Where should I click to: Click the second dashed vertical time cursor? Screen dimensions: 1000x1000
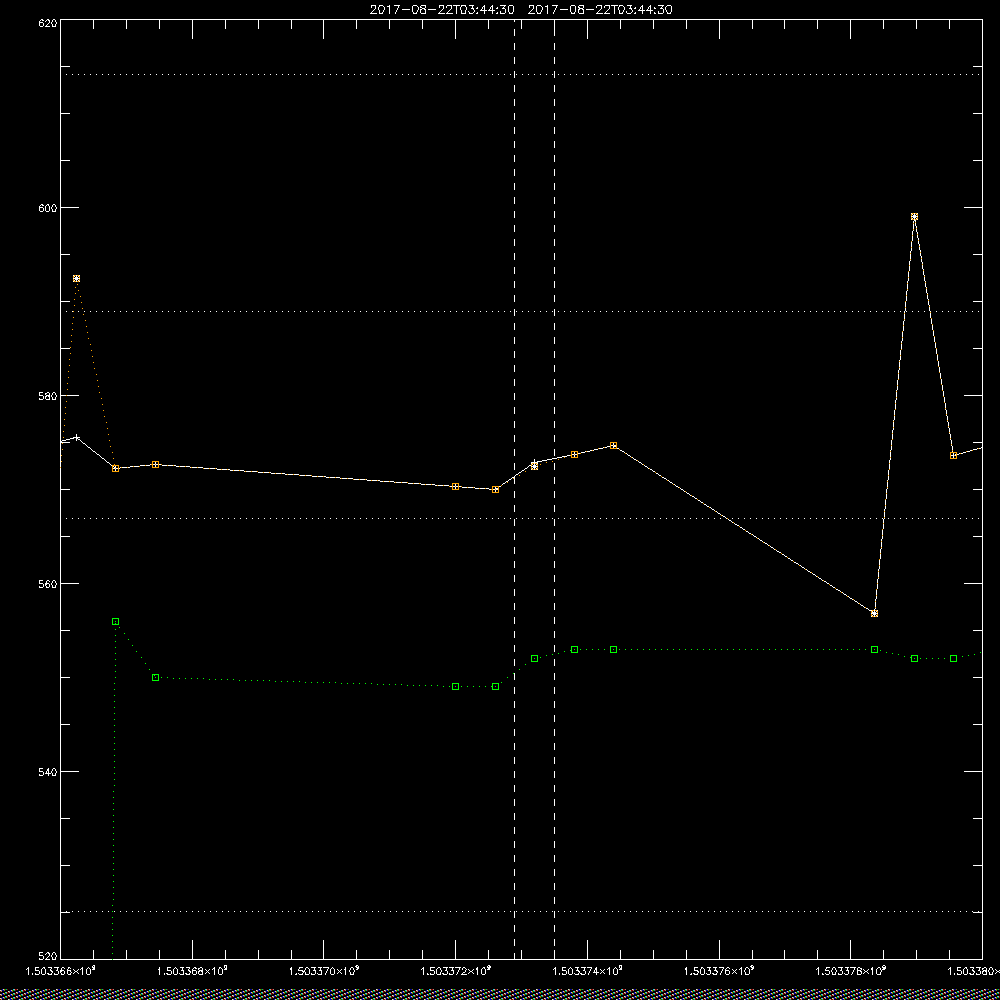(x=554, y=488)
